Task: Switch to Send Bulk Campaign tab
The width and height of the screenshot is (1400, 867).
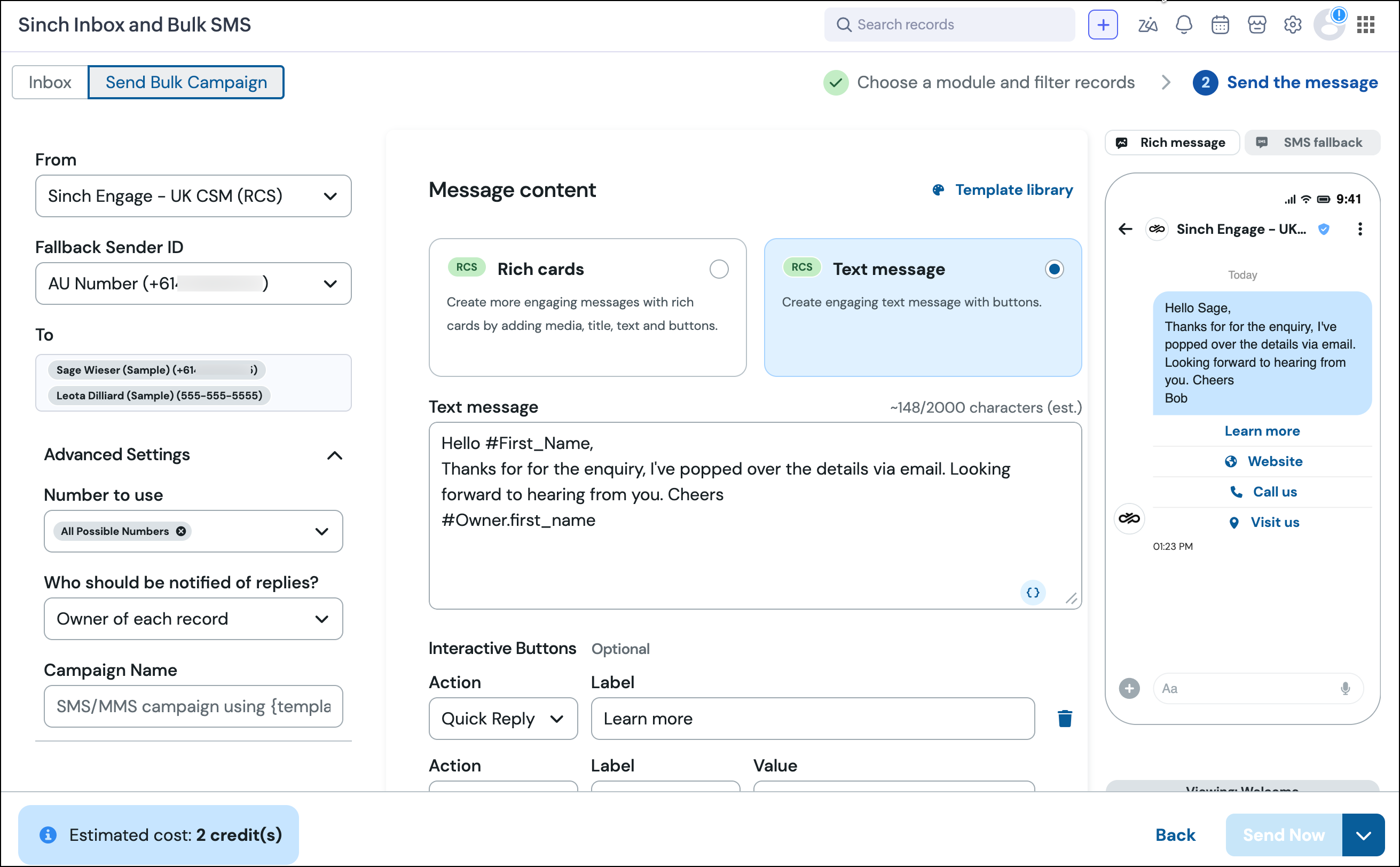Action: 186,82
